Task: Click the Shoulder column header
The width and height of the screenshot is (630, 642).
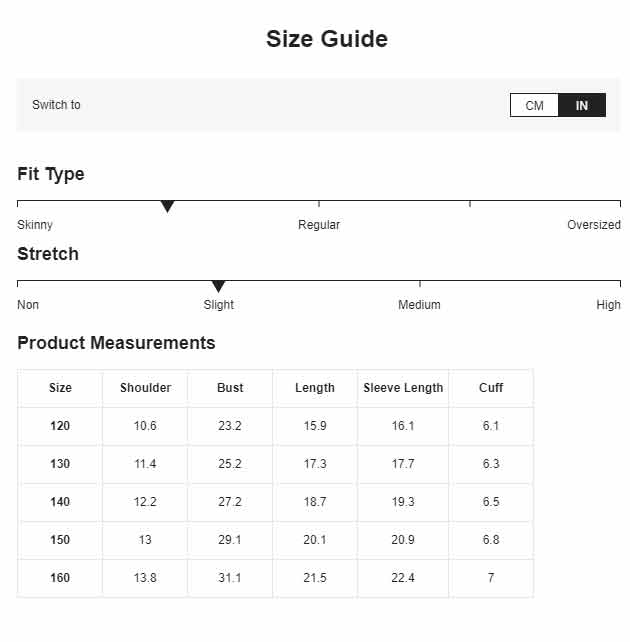Action: tap(145, 387)
